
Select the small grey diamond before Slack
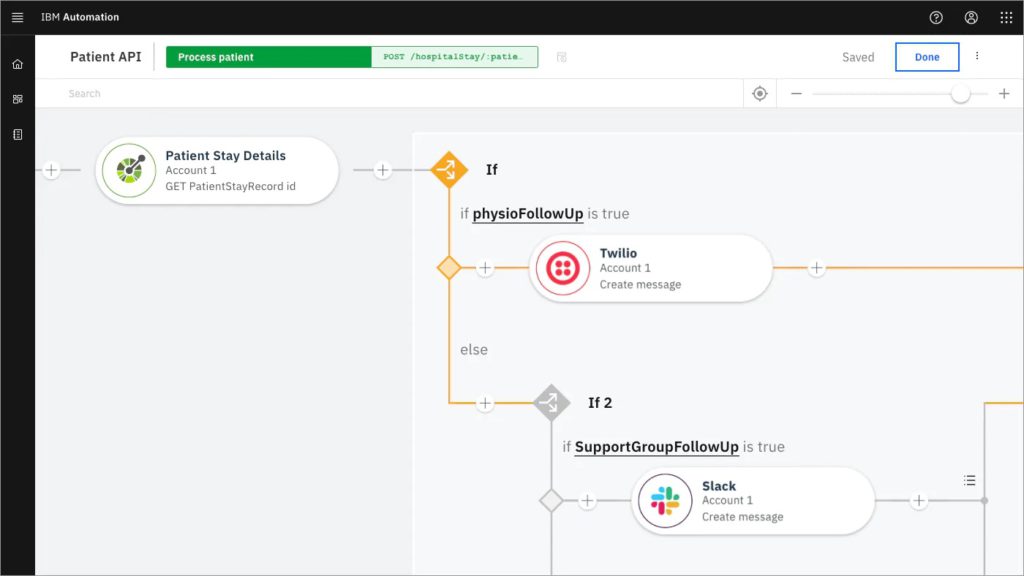551,501
